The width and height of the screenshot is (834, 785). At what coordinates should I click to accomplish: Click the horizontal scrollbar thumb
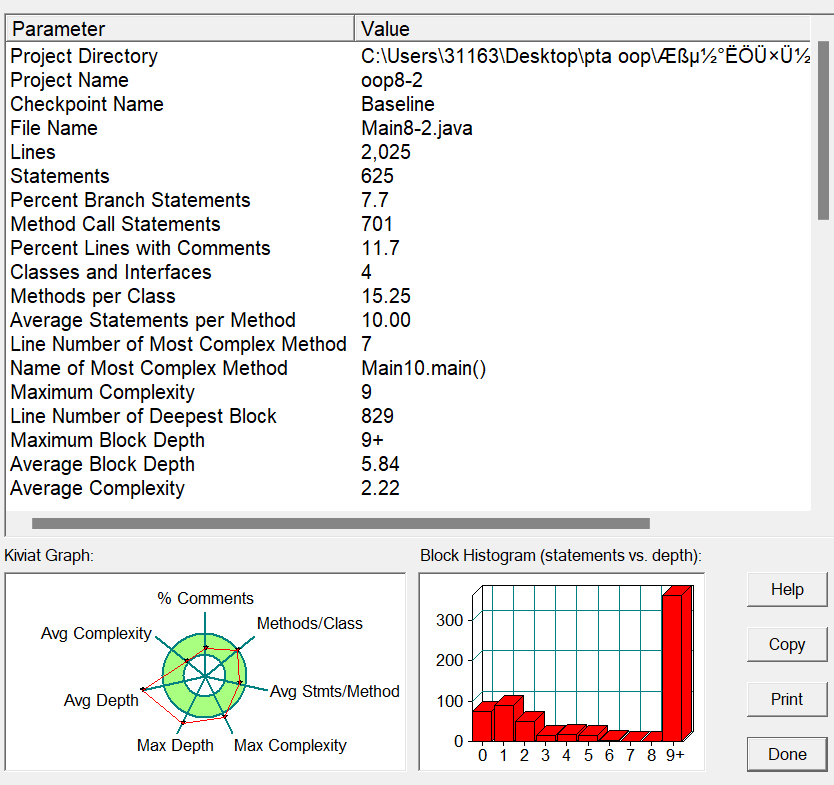tap(340, 523)
